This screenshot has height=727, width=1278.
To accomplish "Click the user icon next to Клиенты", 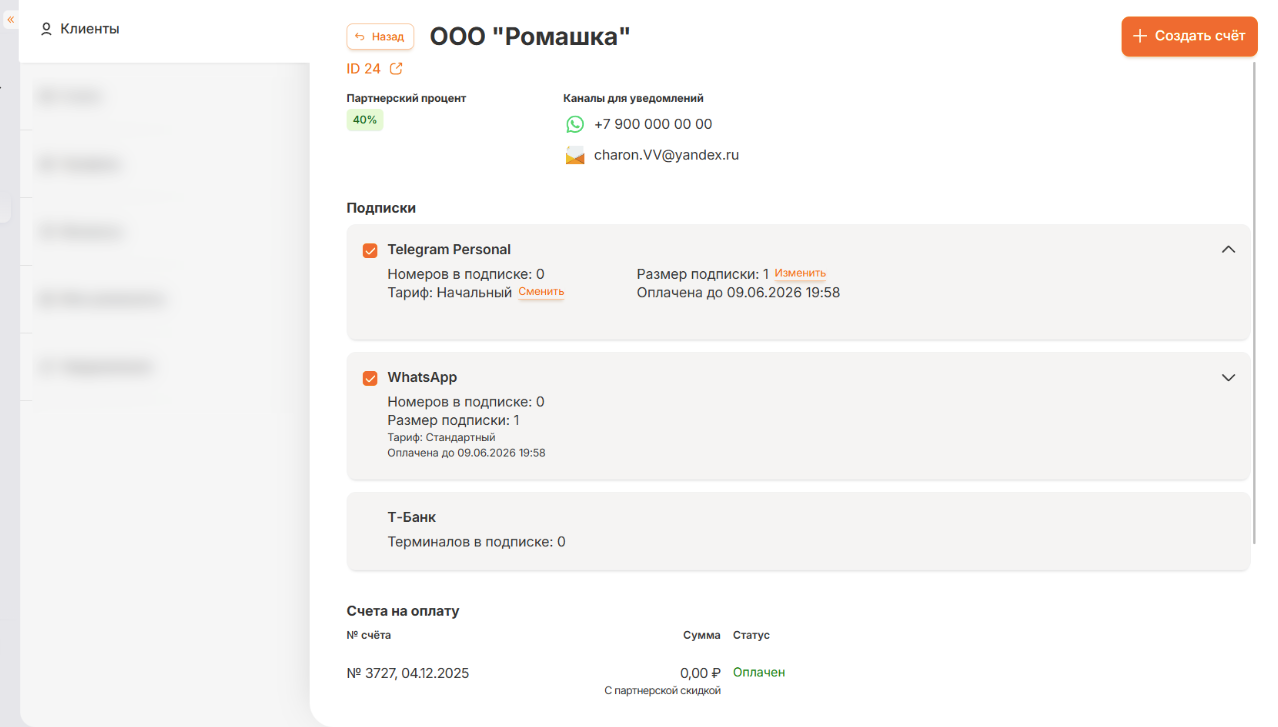I will 46,29.
